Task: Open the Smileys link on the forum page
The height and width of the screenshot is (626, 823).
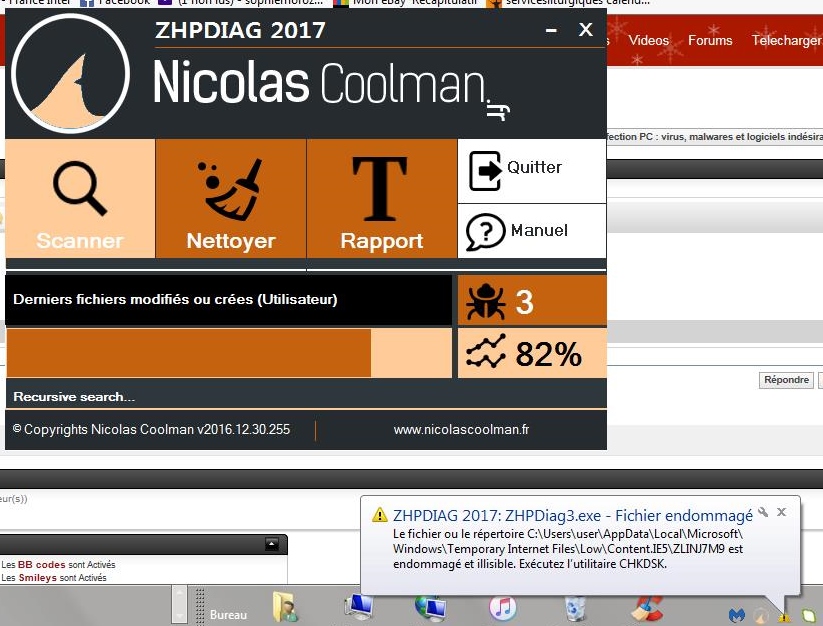Action: click(x=38, y=578)
